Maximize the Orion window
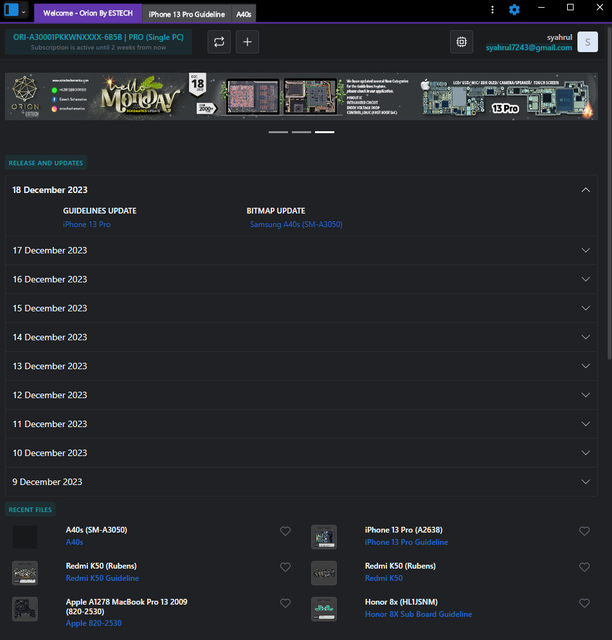The width and height of the screenshot is (612, 640). click(570, 7)
